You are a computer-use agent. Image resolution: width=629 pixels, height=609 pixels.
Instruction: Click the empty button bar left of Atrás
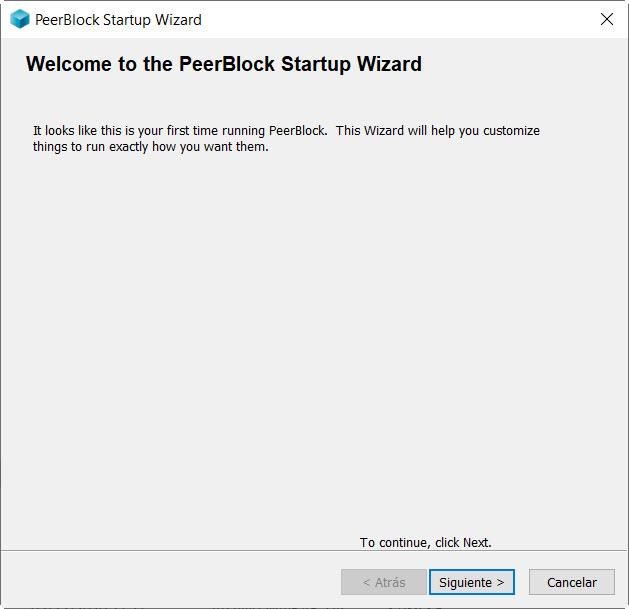click(x=170, y=582)
